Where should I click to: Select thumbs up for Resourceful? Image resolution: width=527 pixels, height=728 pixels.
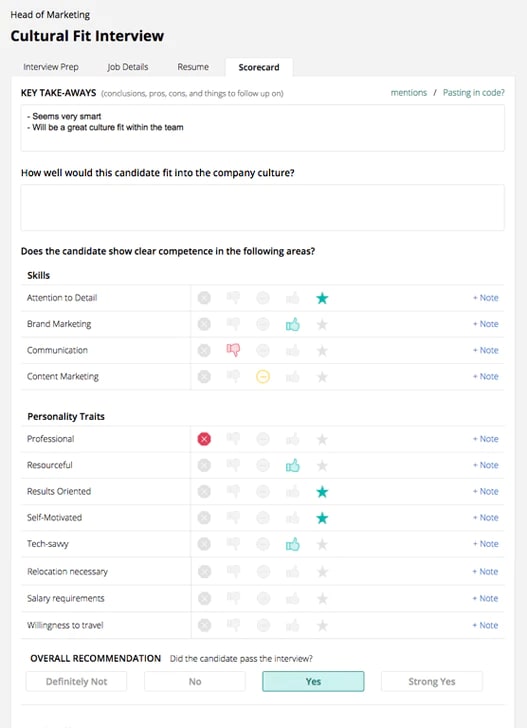(293, 465)
